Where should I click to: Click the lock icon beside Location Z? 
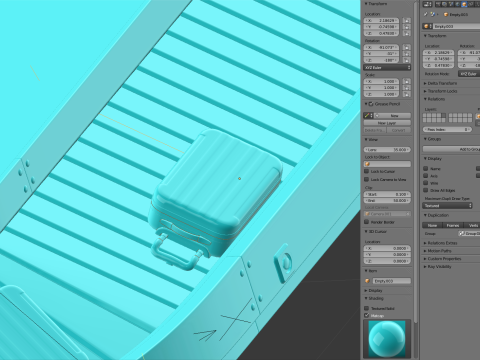pos(406,33)
